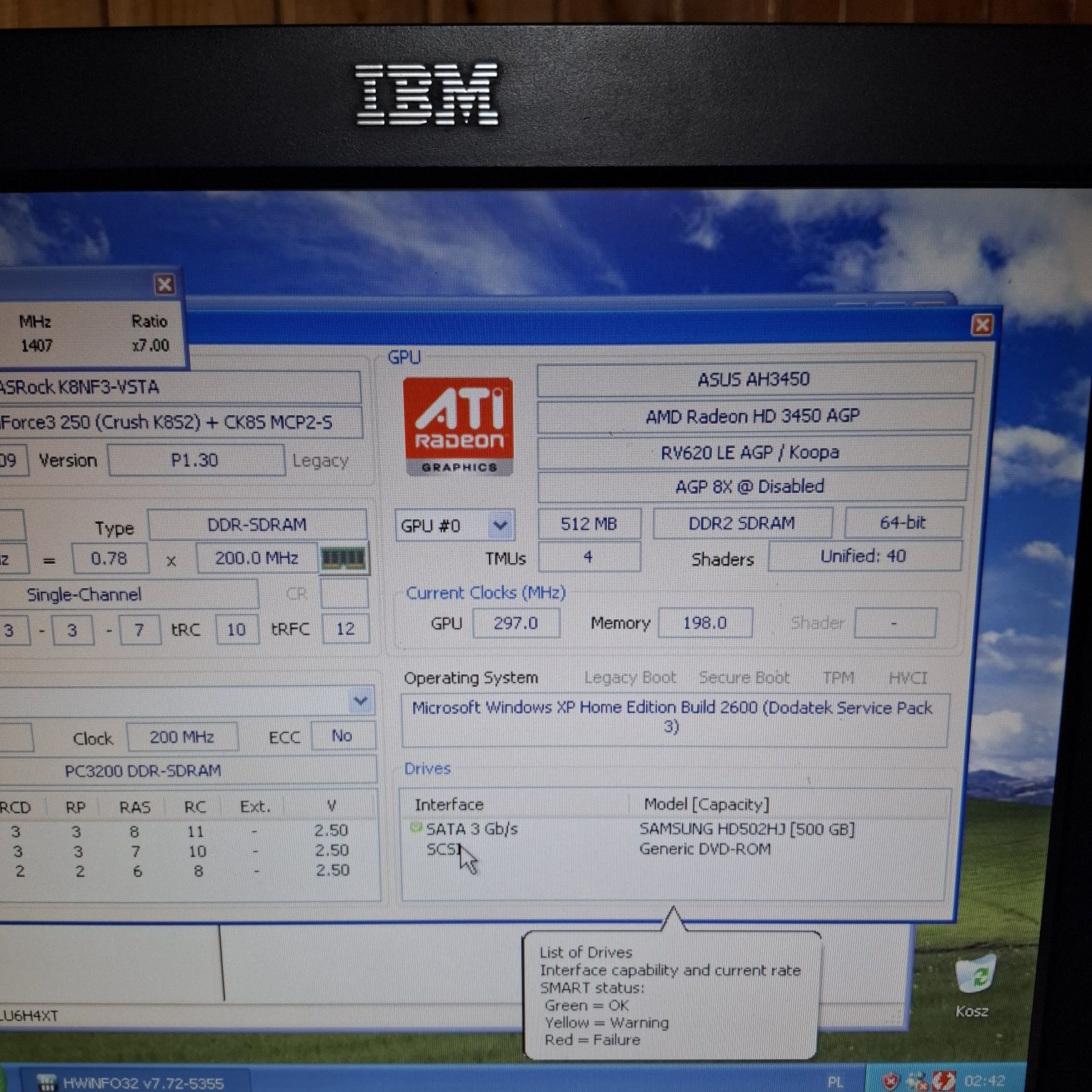Click the 0.78 memory ratio field

pos(109,558)
